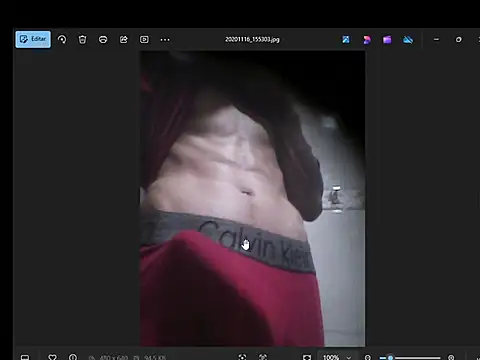Print the photo using the printer icon

click(103, 40)
